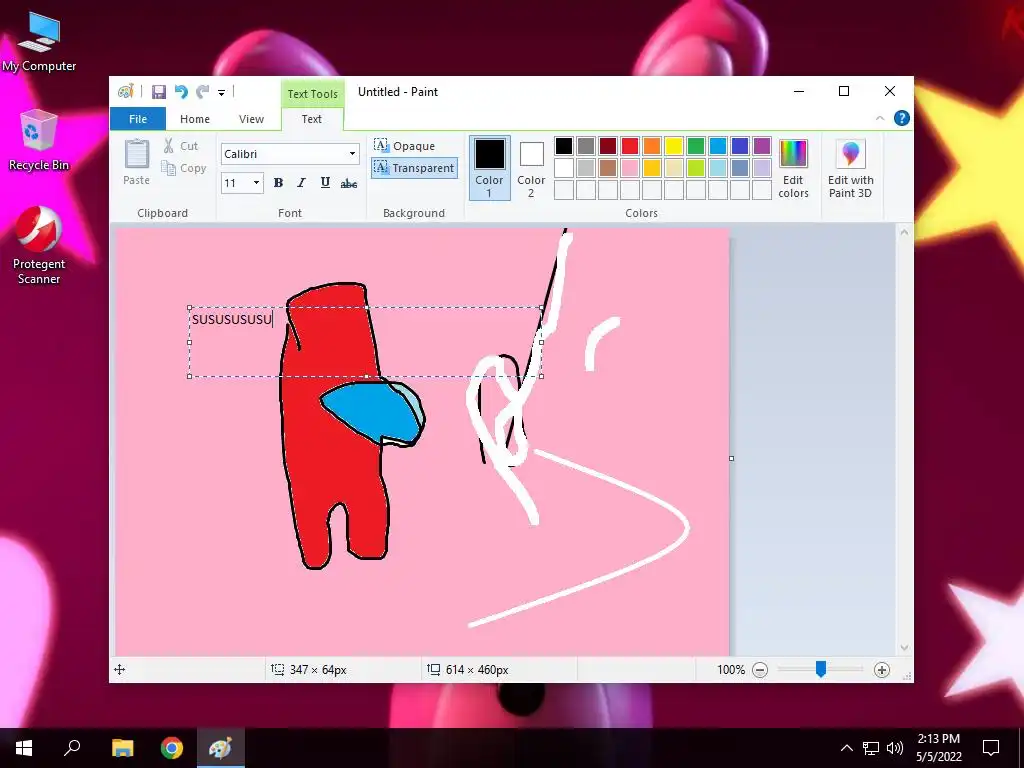This screenshot has width=1024, height=768.
Task: Select Color 1 foreground button
Action: tap(489, 168)
